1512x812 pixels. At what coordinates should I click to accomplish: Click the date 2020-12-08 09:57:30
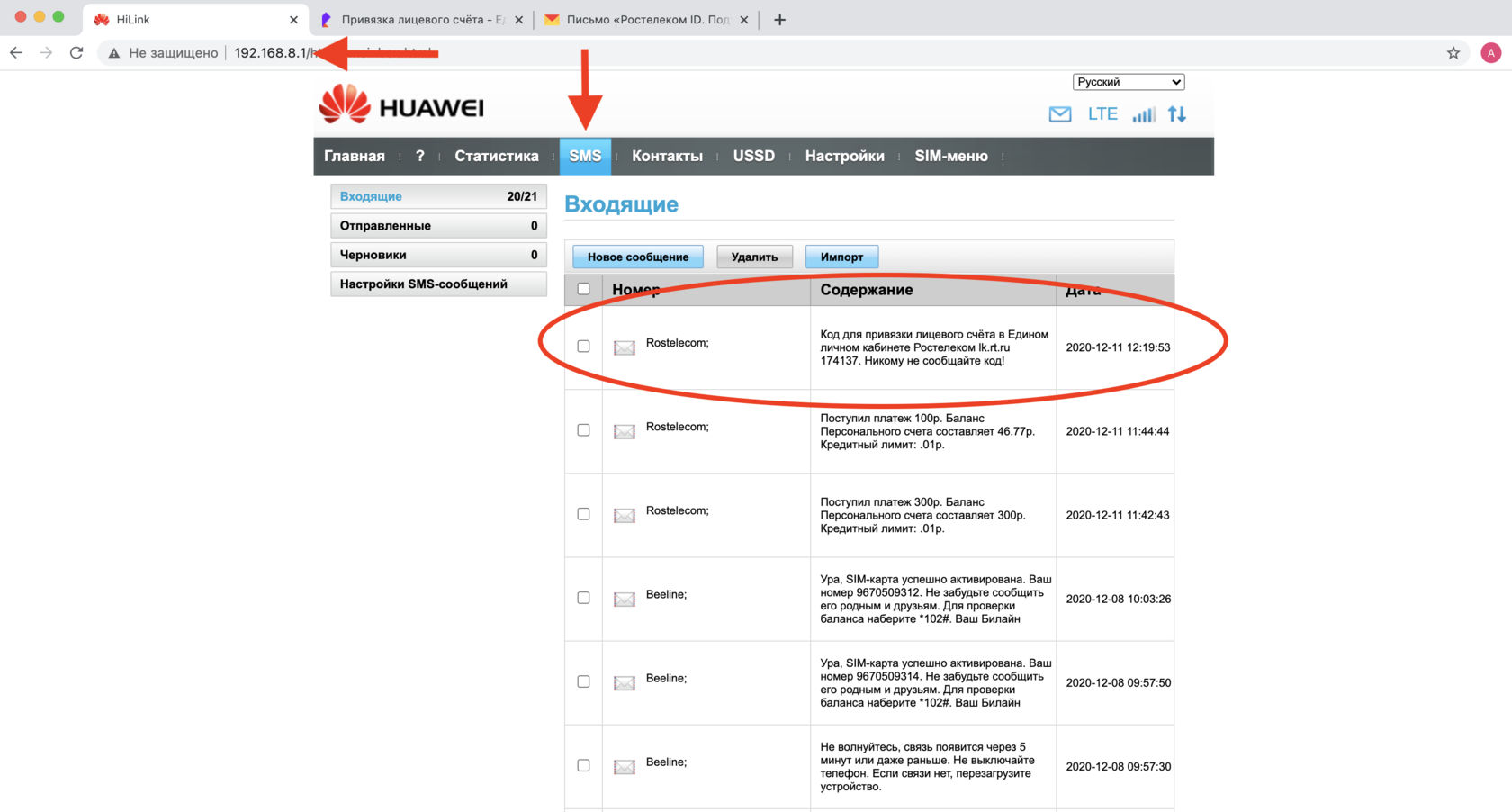pos(1119,766)
